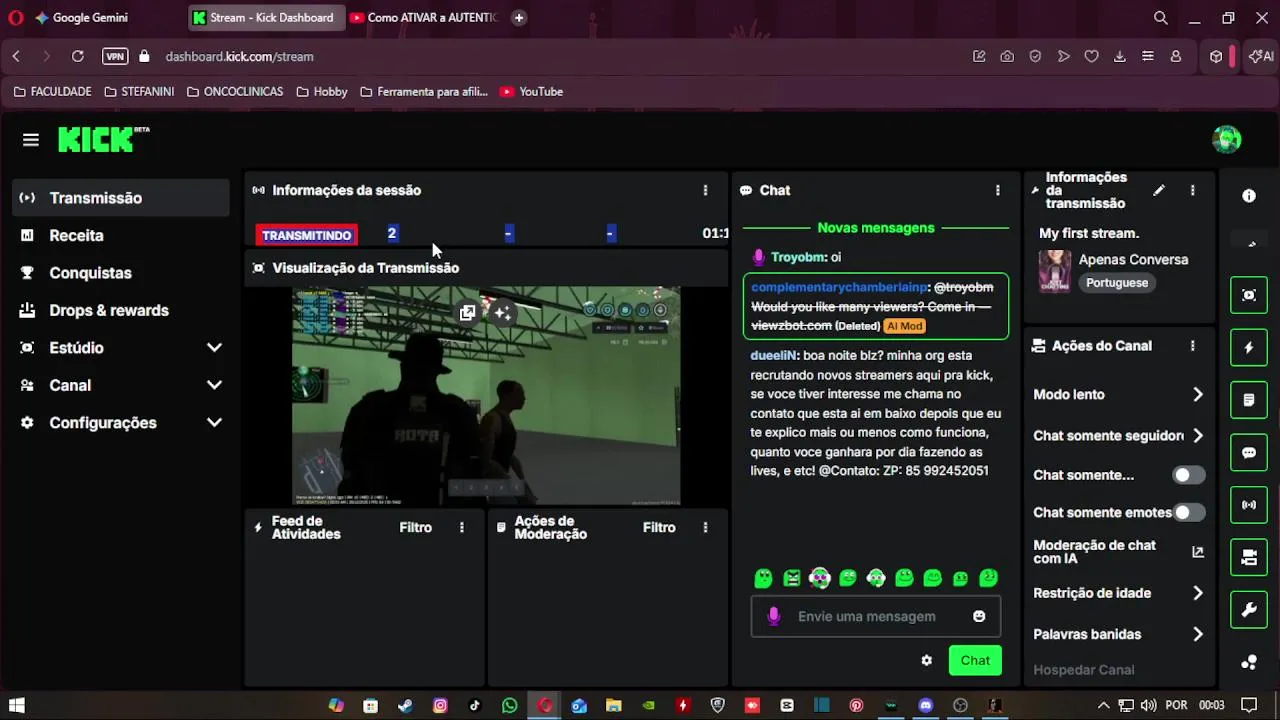Image resolution: width=1280 pixels, height=720 pixels.
Task: Open the info icon in the right sidebar
Action: click(x=1249, y=196)
